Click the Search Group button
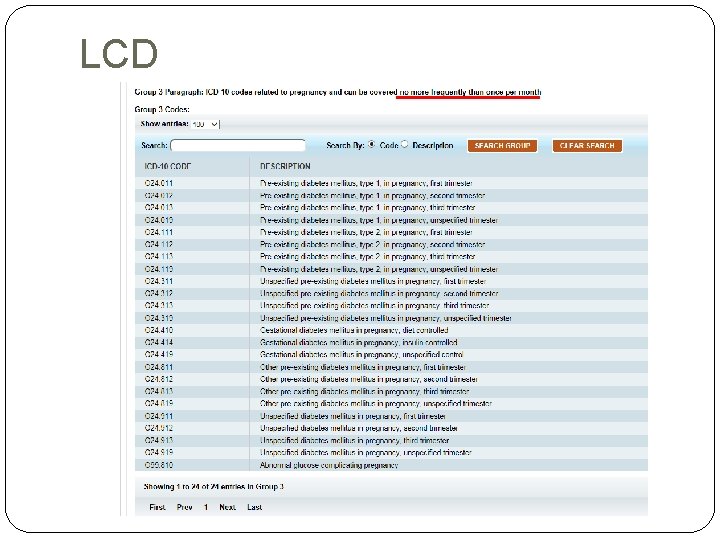Image resolution: width=720 pixels, height=540 pixels. point(502,146)
